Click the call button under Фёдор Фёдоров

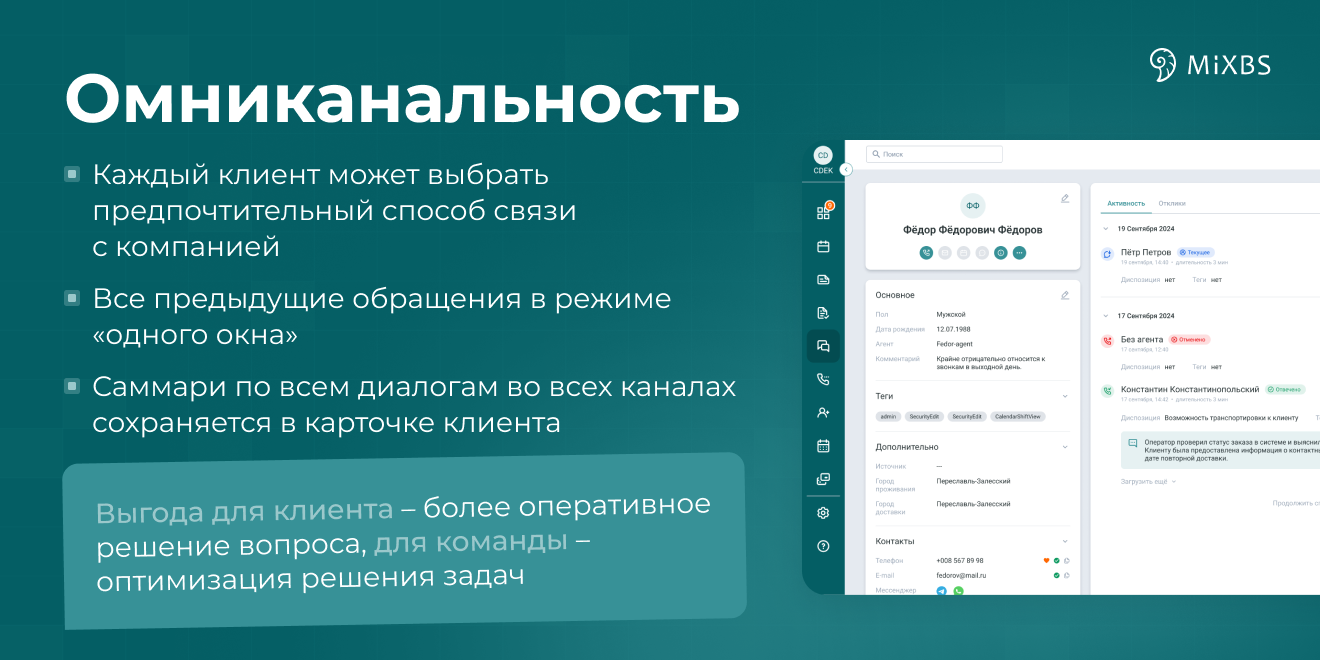pyautogui.click(x=926, y=253)
